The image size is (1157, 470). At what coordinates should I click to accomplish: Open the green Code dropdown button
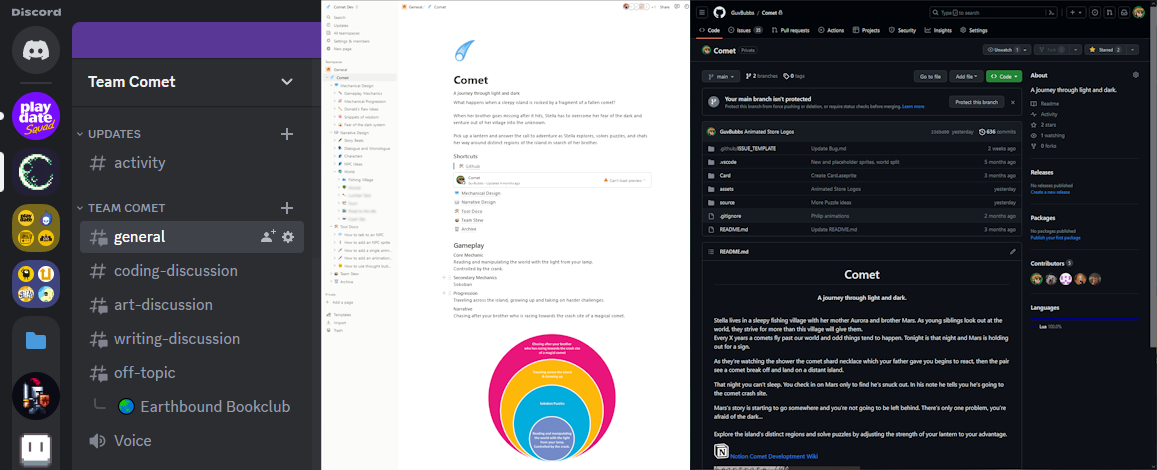click(x=1004, y=76)
